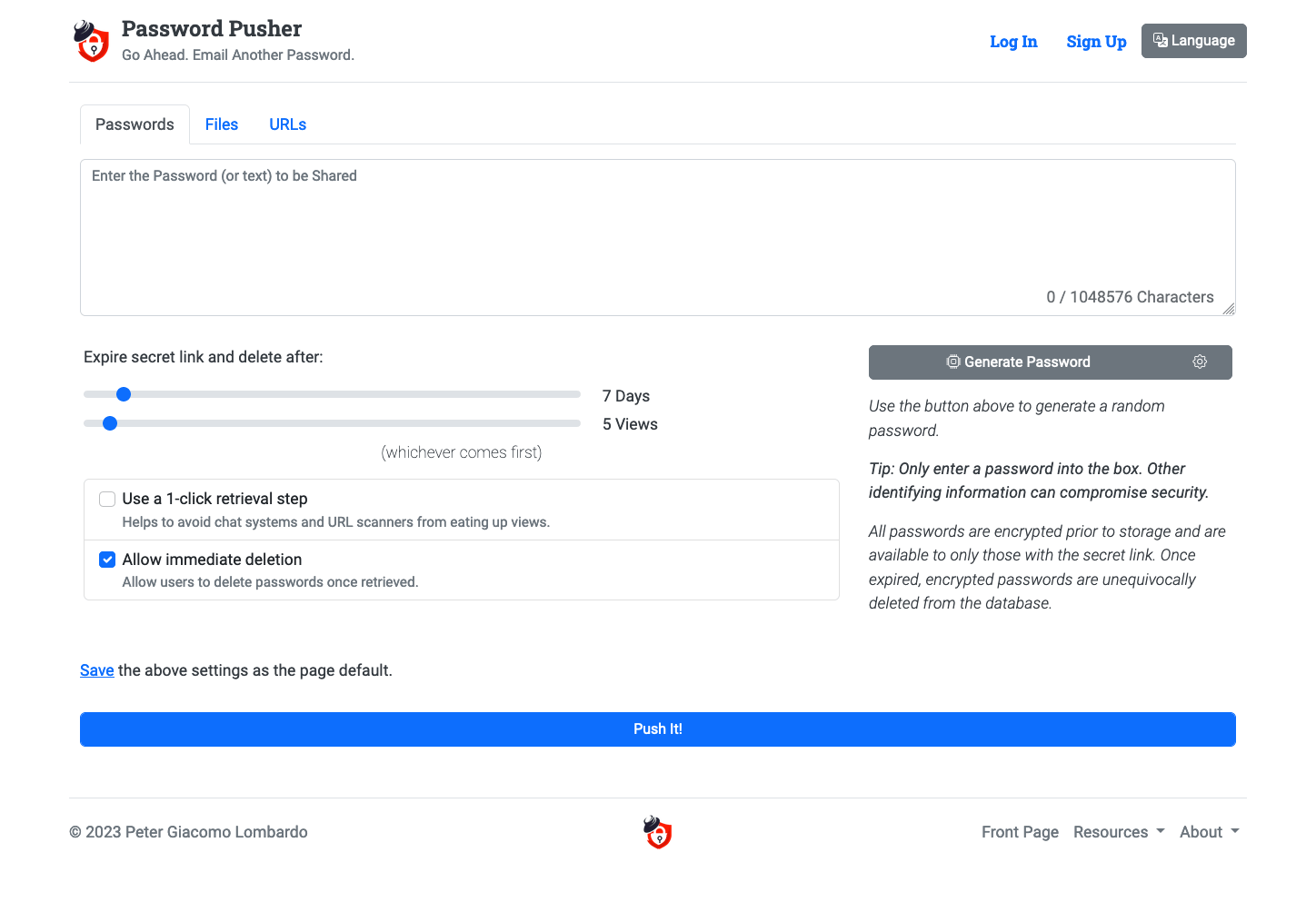This screenshot has height=902, width=1316.
Task: Switch to the Files tab
Action: 222,124
